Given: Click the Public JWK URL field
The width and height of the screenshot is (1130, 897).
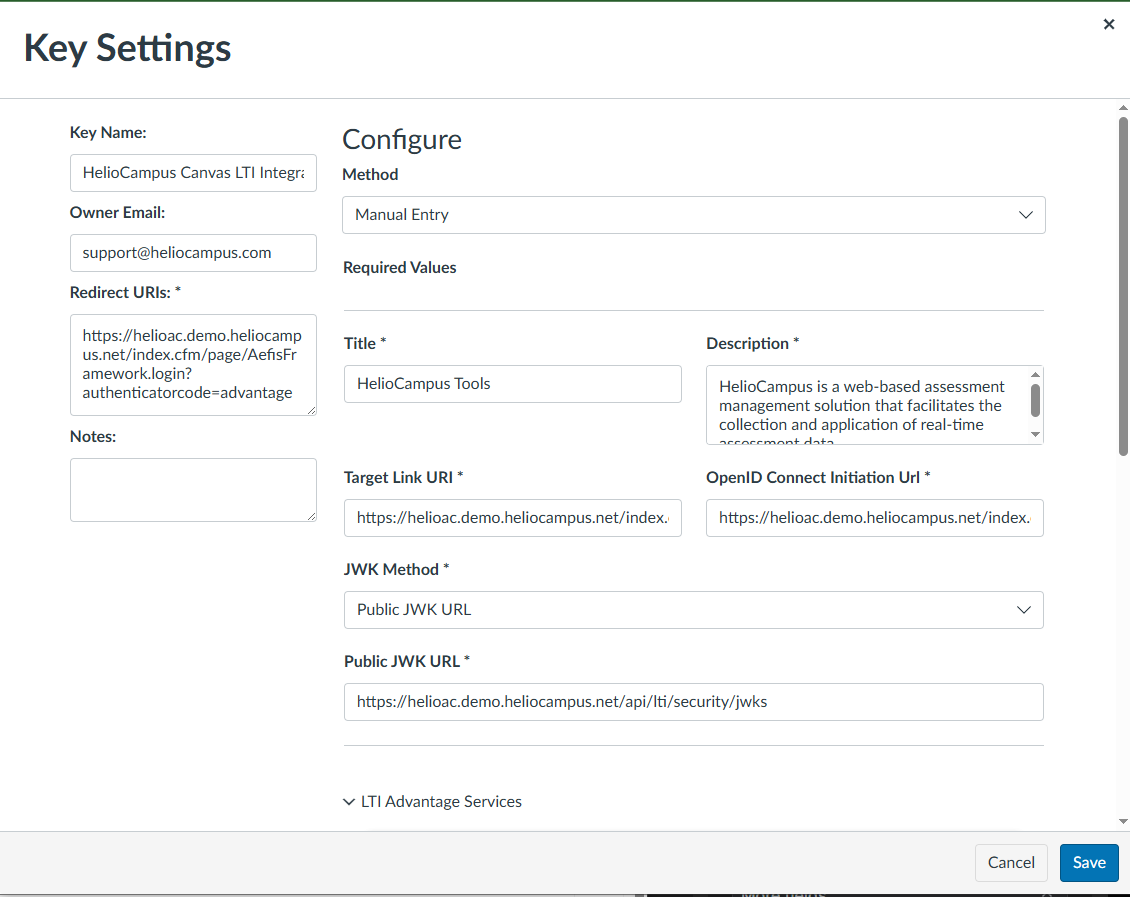Looking at the screenshot, I should (693, 702).
